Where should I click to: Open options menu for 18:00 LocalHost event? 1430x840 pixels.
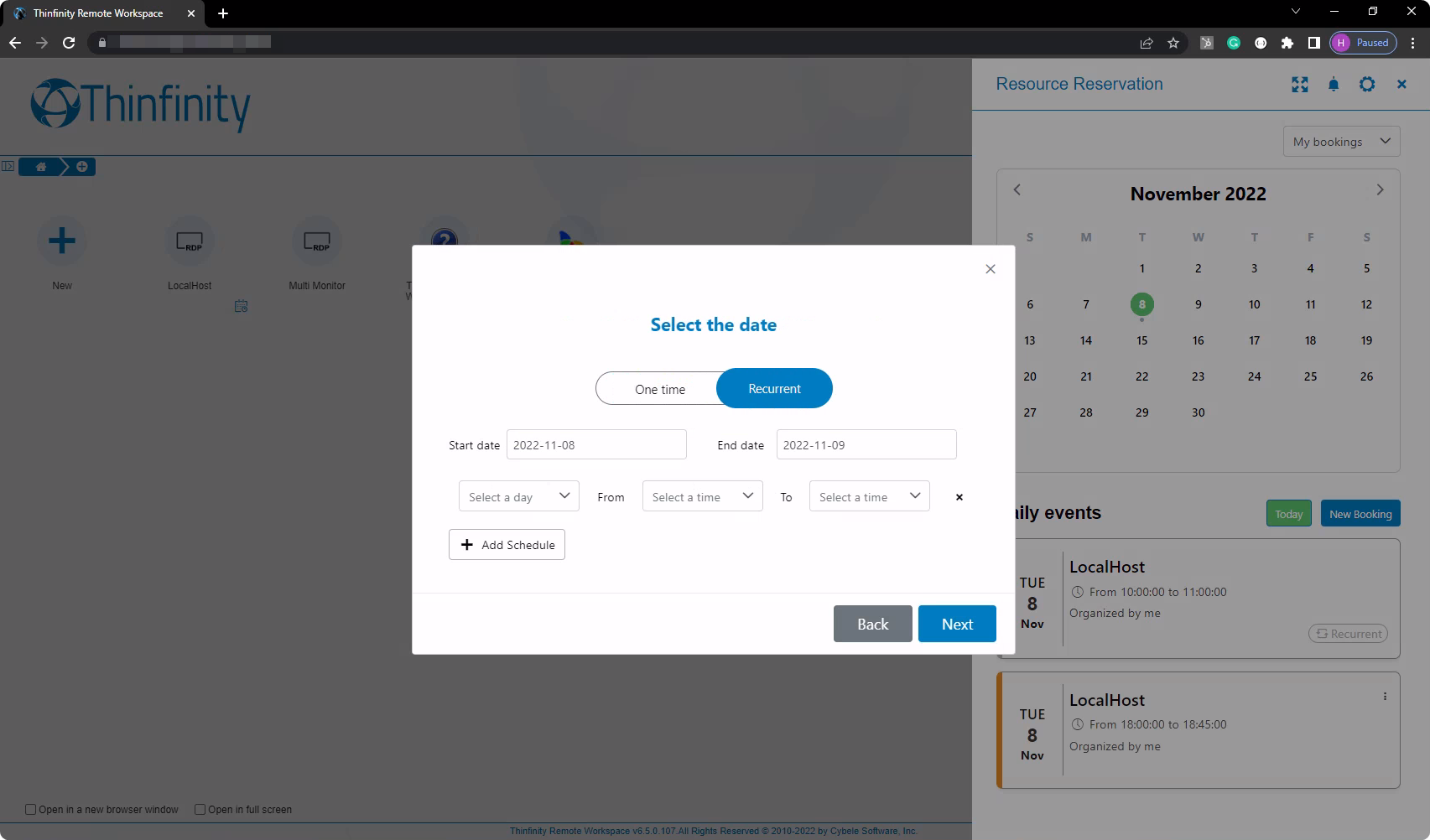(1385, 697)
